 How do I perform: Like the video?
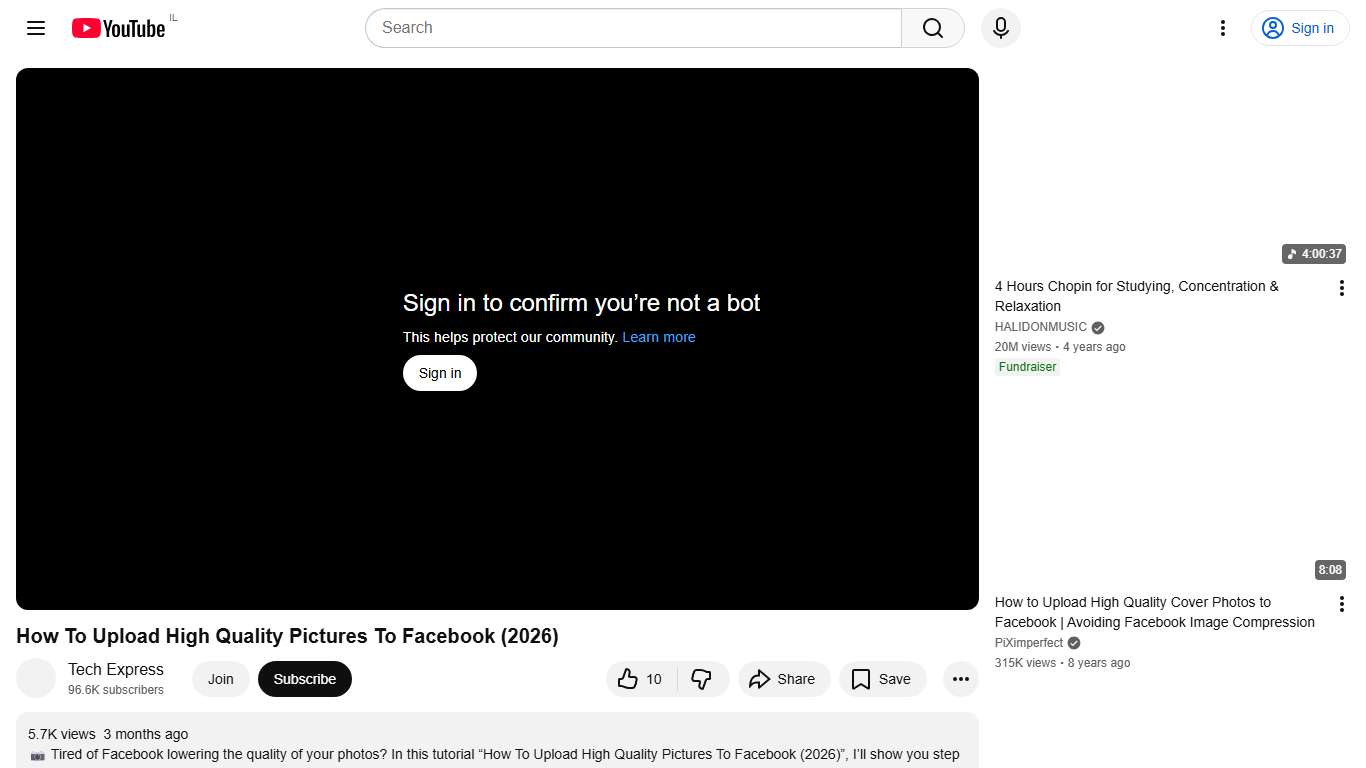click(638, 679)
